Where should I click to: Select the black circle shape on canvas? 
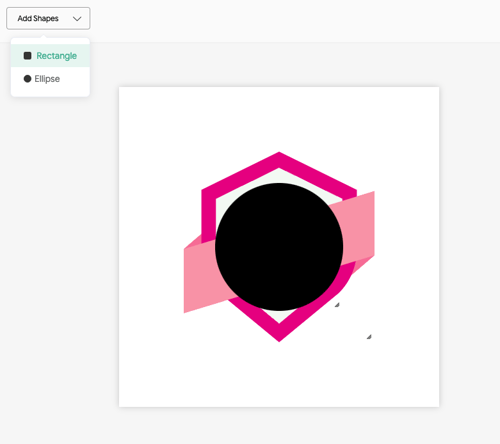(279, 247)
